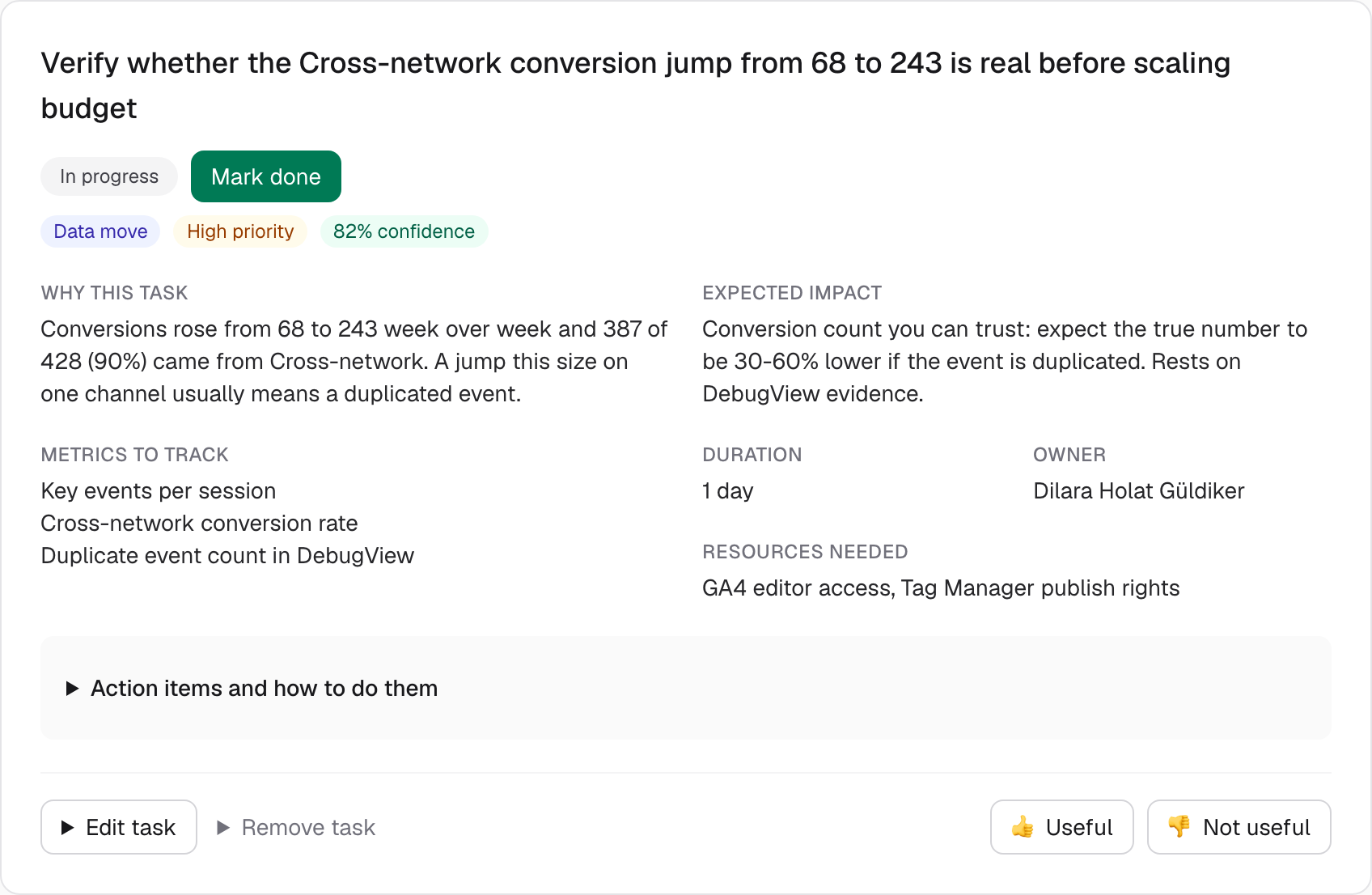Click the 82% confidence badge
This screenshot has height=895, width=1372.
pyautogui.click(x=404, y=231)
